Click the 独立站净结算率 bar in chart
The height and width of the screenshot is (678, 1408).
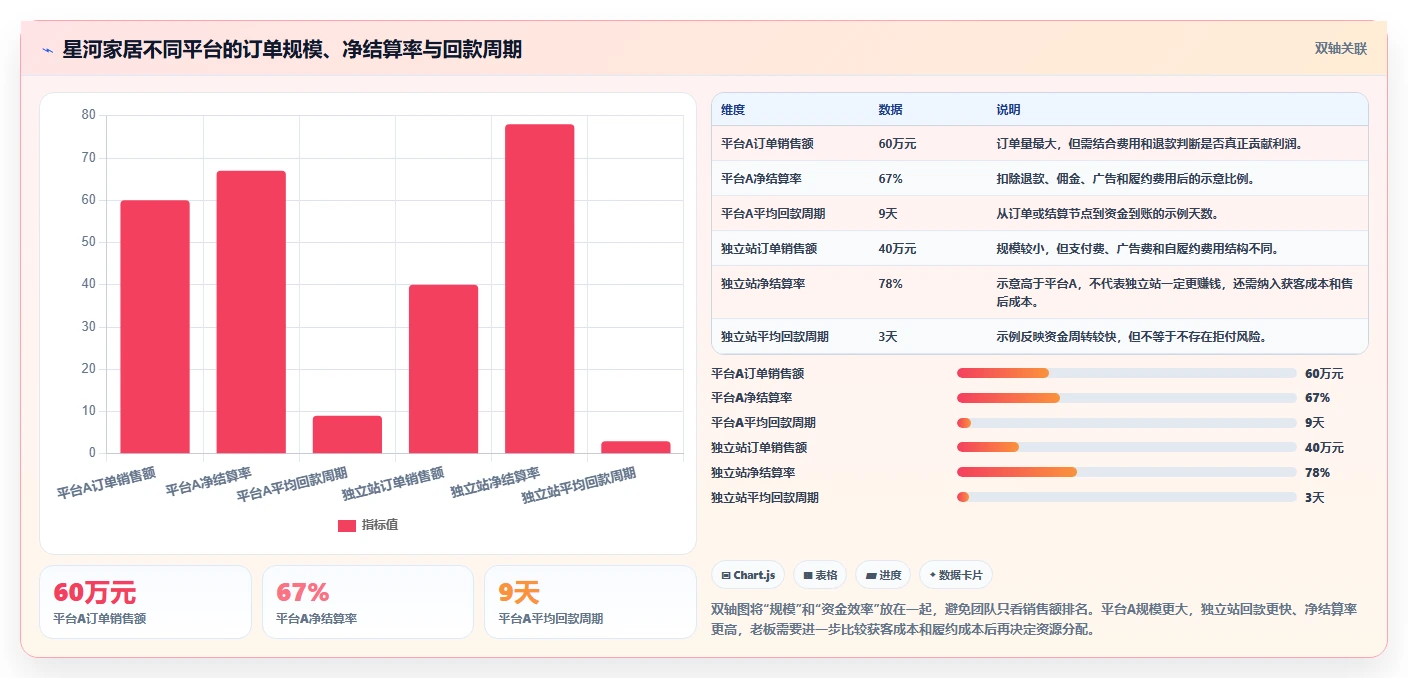[x=539, y=289]
